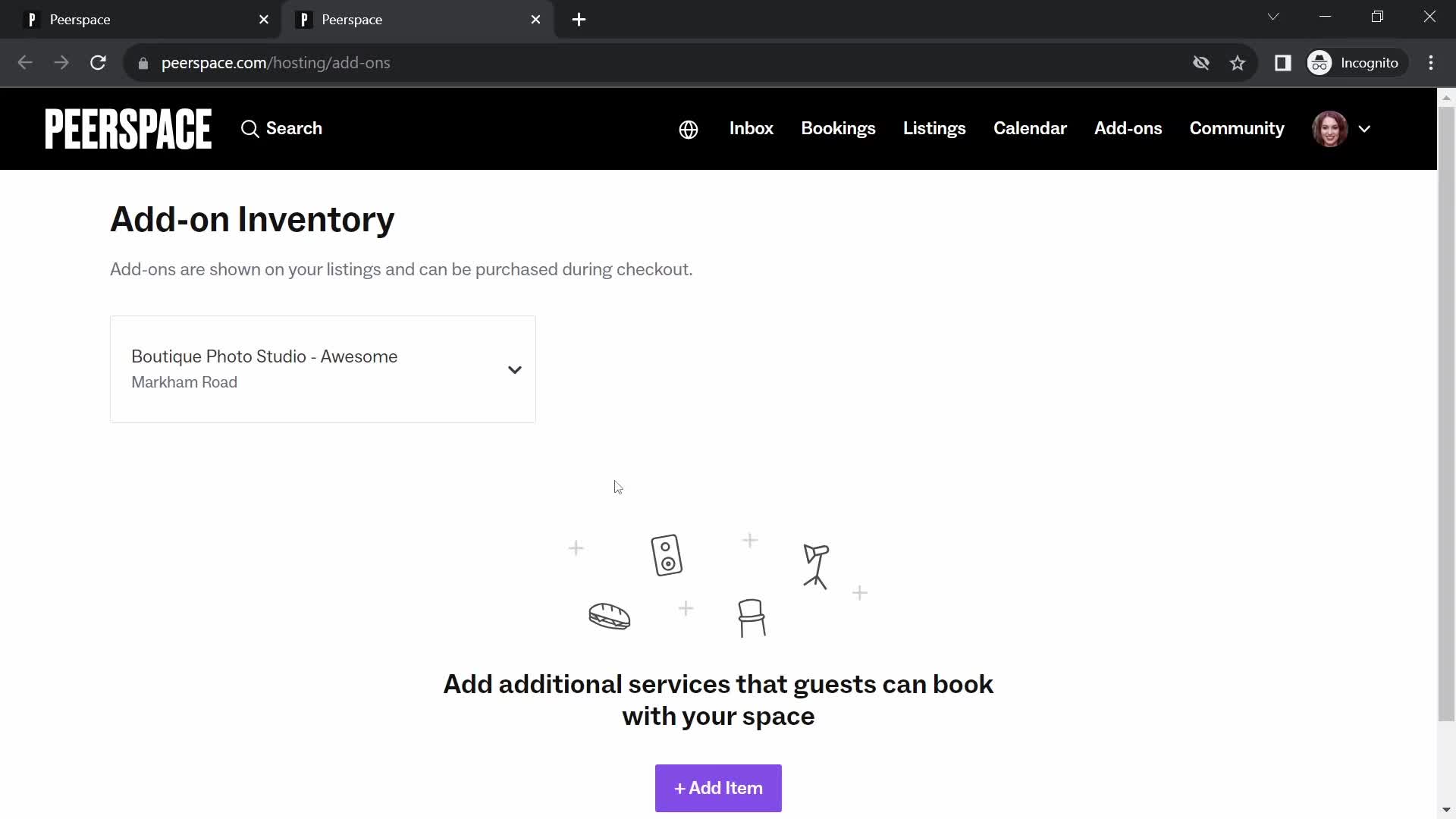The height and width of the screenshot is (819, 1456).
Task: Click the Peerspace logo to go home
Action: coord(128,128)
